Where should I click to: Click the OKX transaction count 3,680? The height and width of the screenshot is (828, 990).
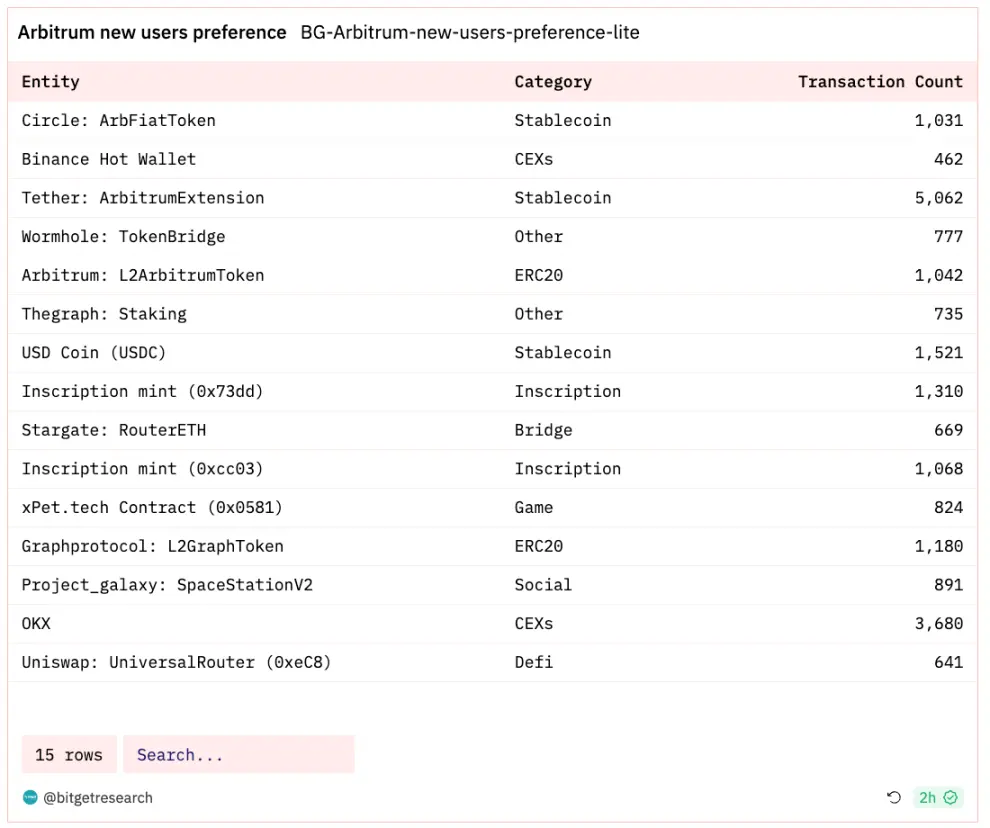point(938,624)
